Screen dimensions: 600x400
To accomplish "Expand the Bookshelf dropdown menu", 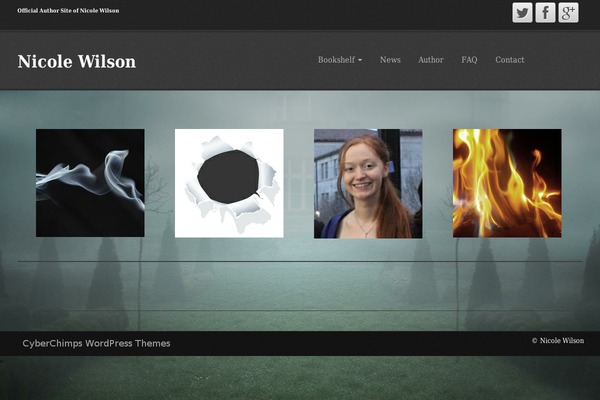I will 340,60.
